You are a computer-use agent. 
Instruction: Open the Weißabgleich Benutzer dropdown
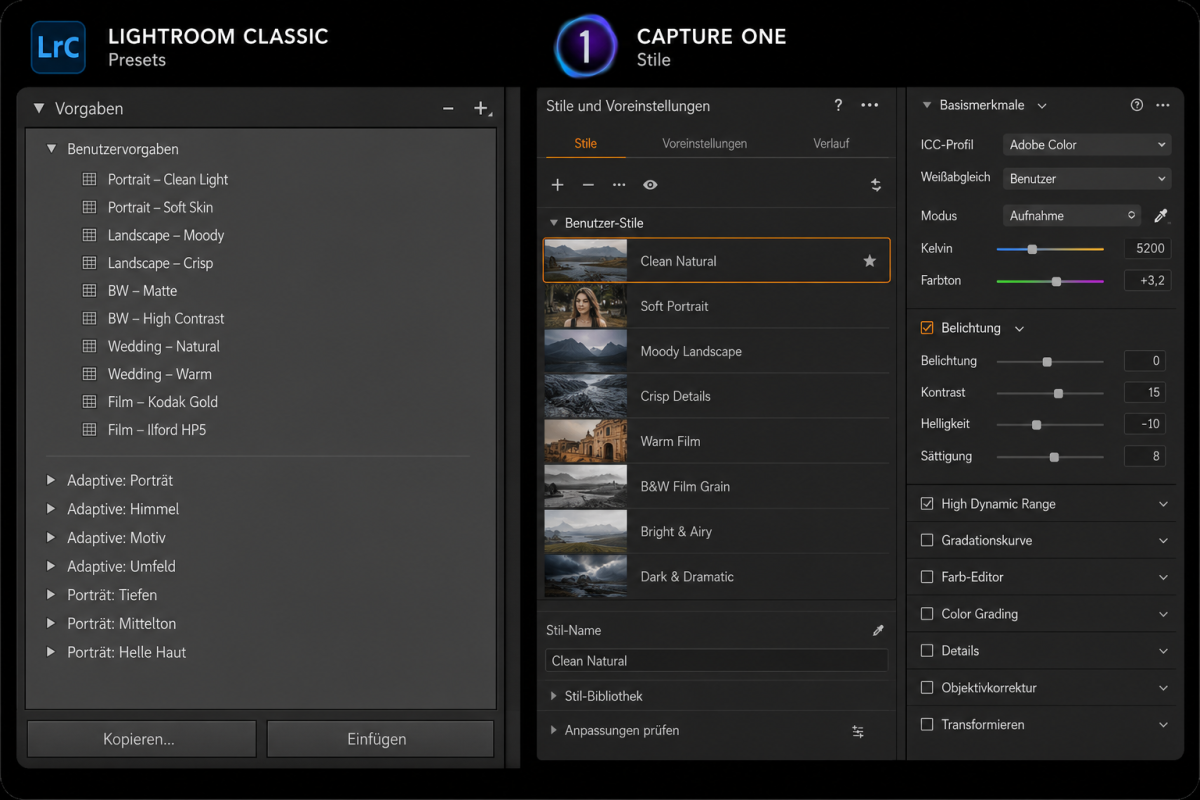(1086, 179)
